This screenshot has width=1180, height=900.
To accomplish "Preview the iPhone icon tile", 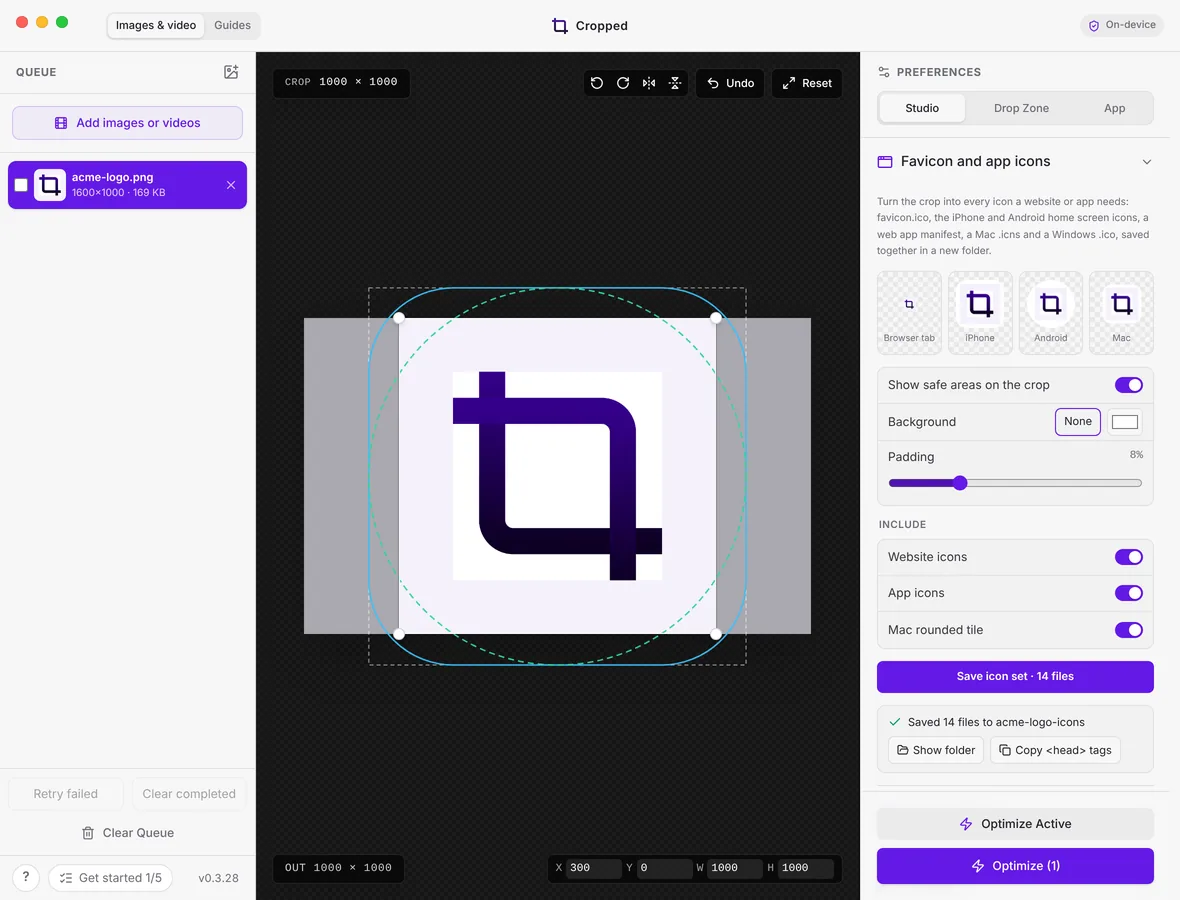I will [x=980, y=312].
